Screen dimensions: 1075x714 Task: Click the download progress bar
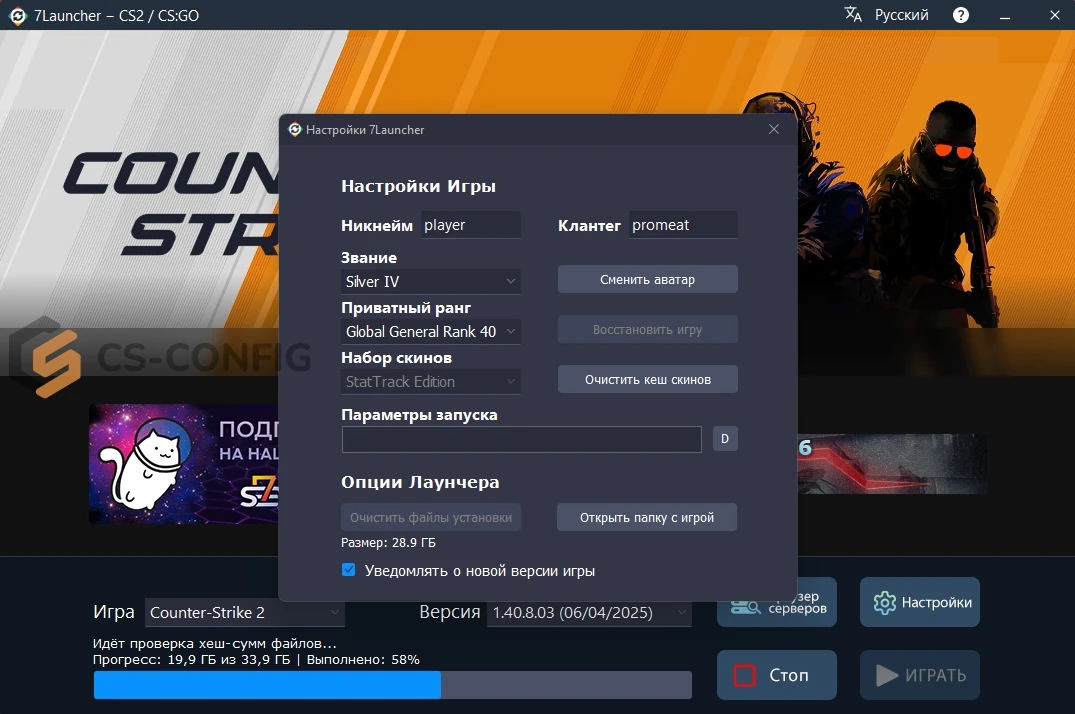click(392, 684)
